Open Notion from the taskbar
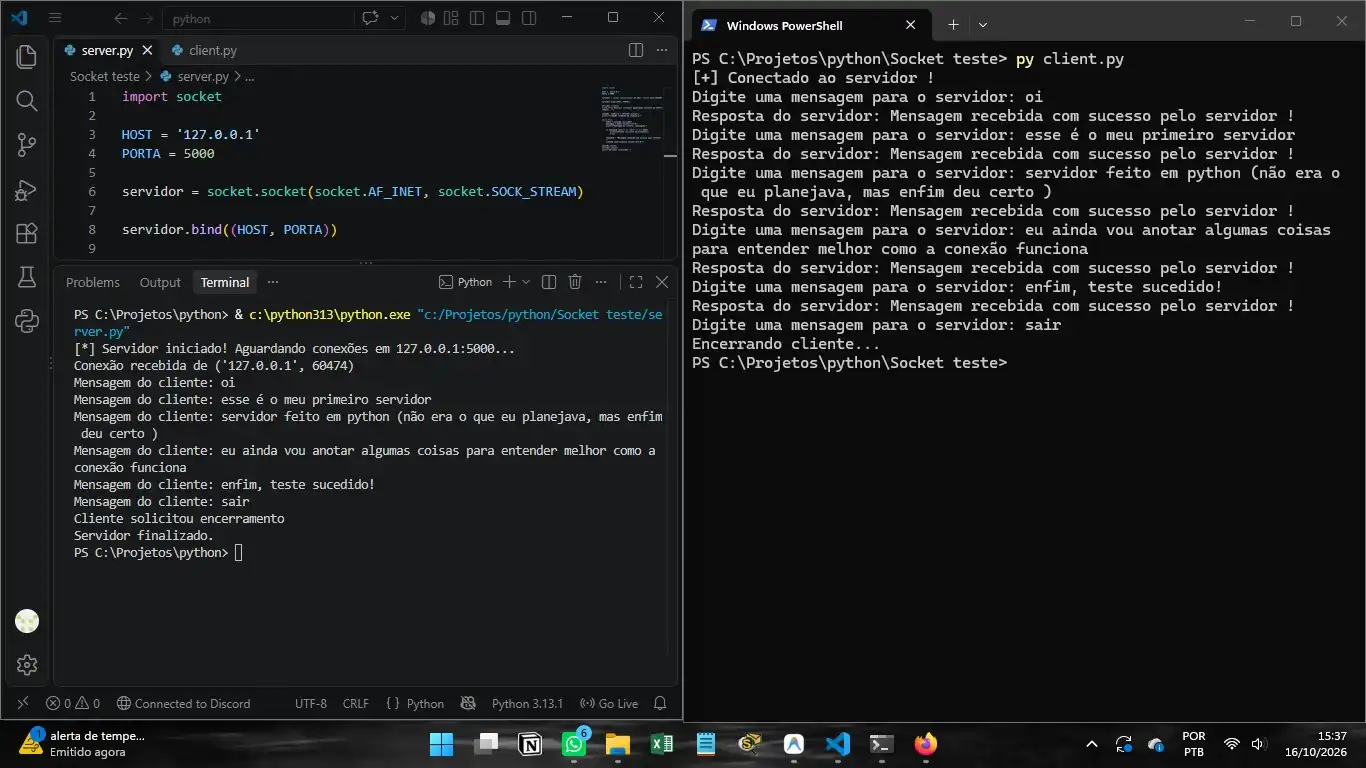Screen dimensions: 1366x768 click(x=531, y=744)
